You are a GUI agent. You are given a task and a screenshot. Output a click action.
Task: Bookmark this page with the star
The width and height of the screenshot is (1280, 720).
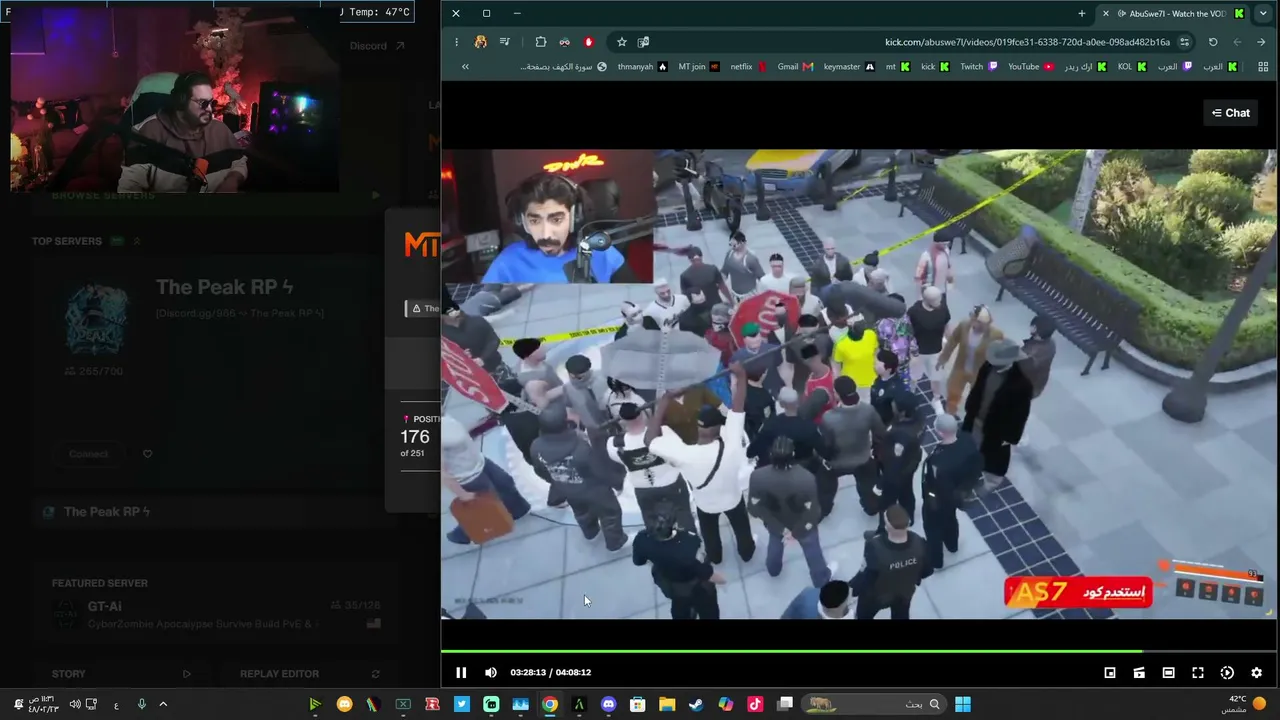tap(621, 42)
